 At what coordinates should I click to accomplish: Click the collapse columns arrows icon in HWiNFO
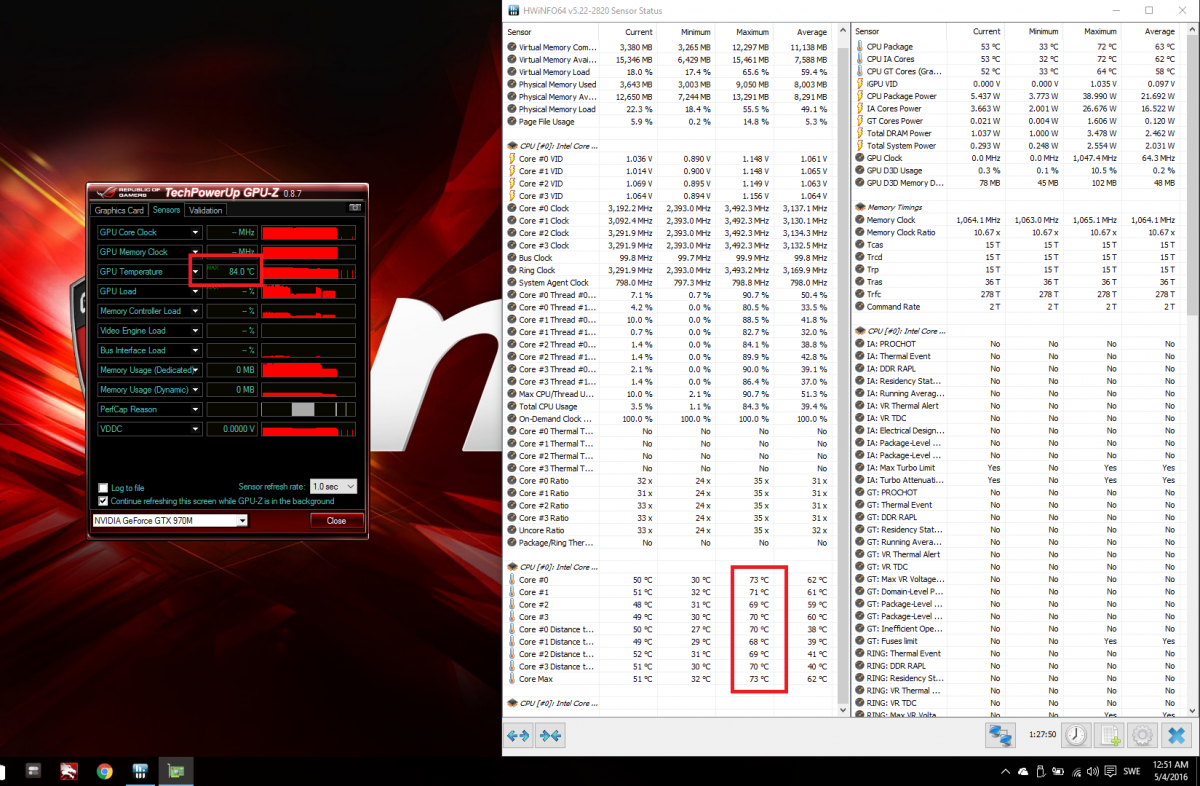coord(551,736)
